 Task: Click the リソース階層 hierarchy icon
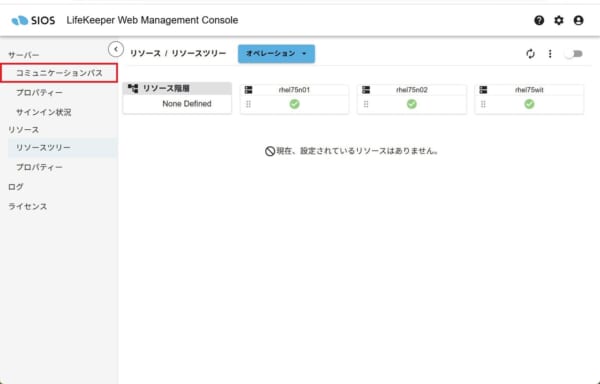(133, 88)
